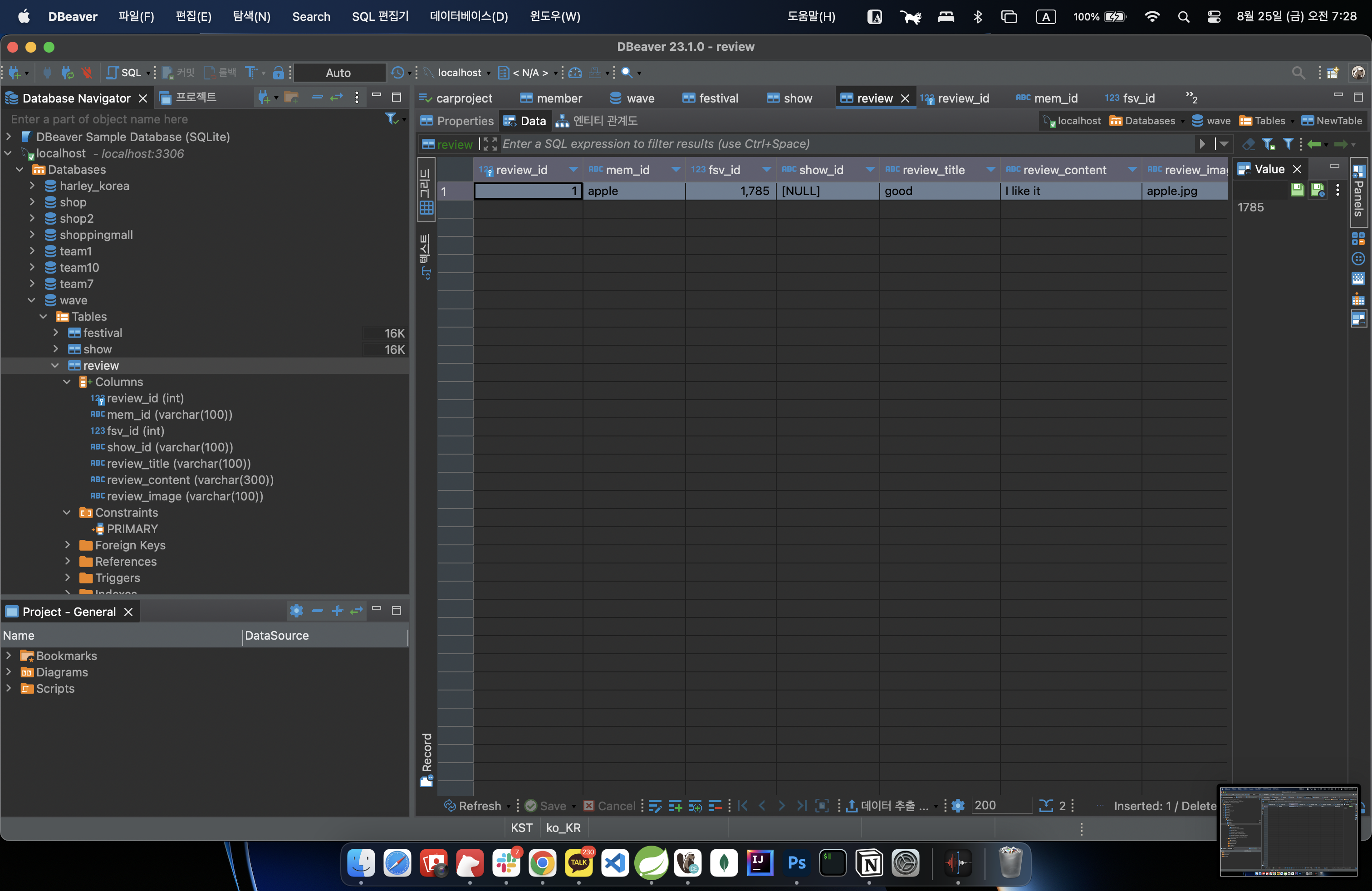The height and width of the screenshot is (891, 1372).
Task: Expand the Foreign Keys folder
Action: click(68, 545)
